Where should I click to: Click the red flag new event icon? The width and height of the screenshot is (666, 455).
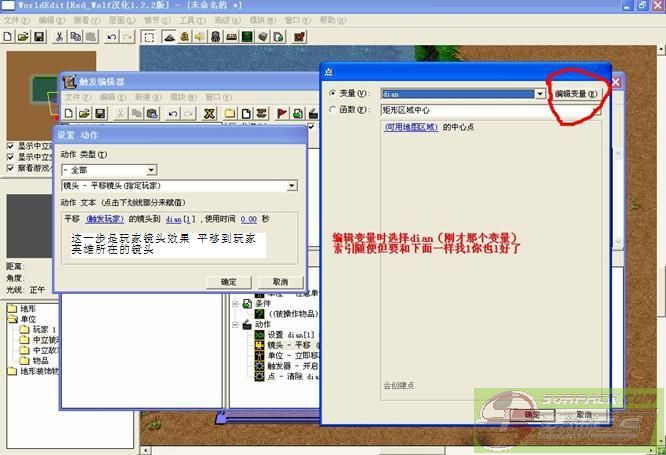(x=282, y=114)
